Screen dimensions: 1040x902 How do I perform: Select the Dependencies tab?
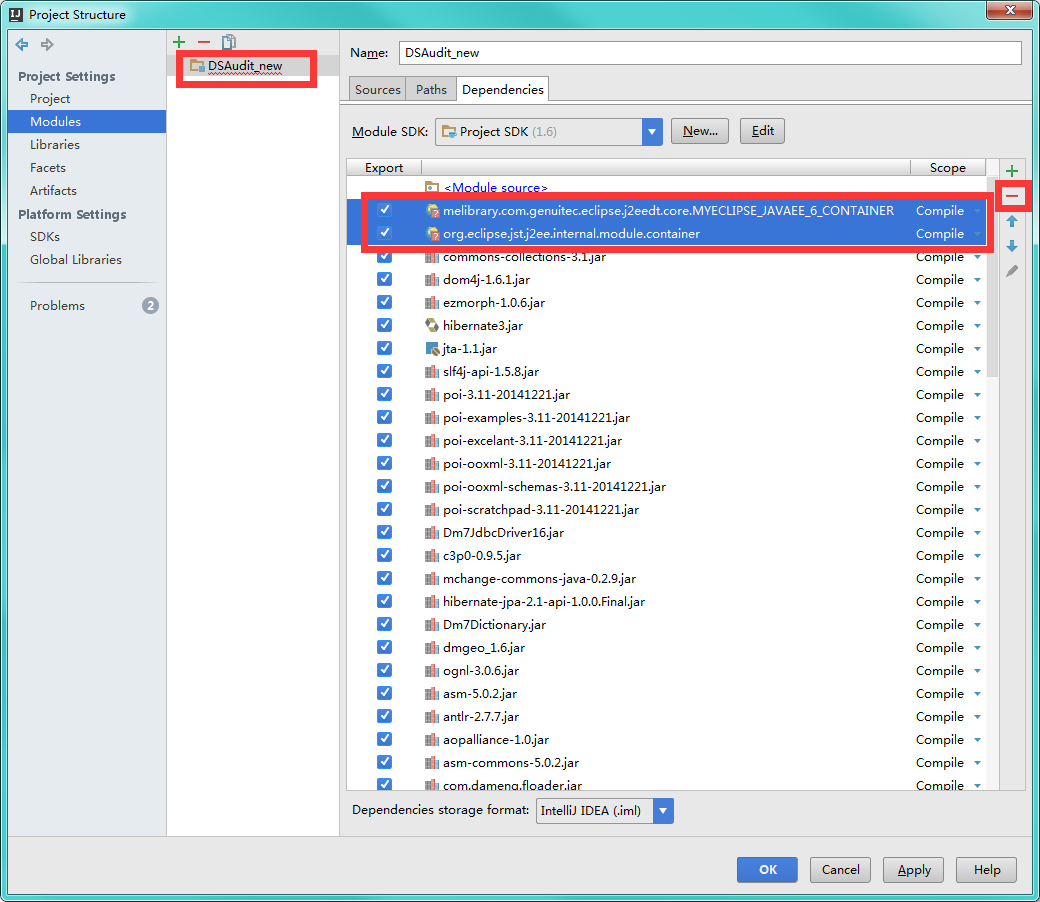coord(503,90)
